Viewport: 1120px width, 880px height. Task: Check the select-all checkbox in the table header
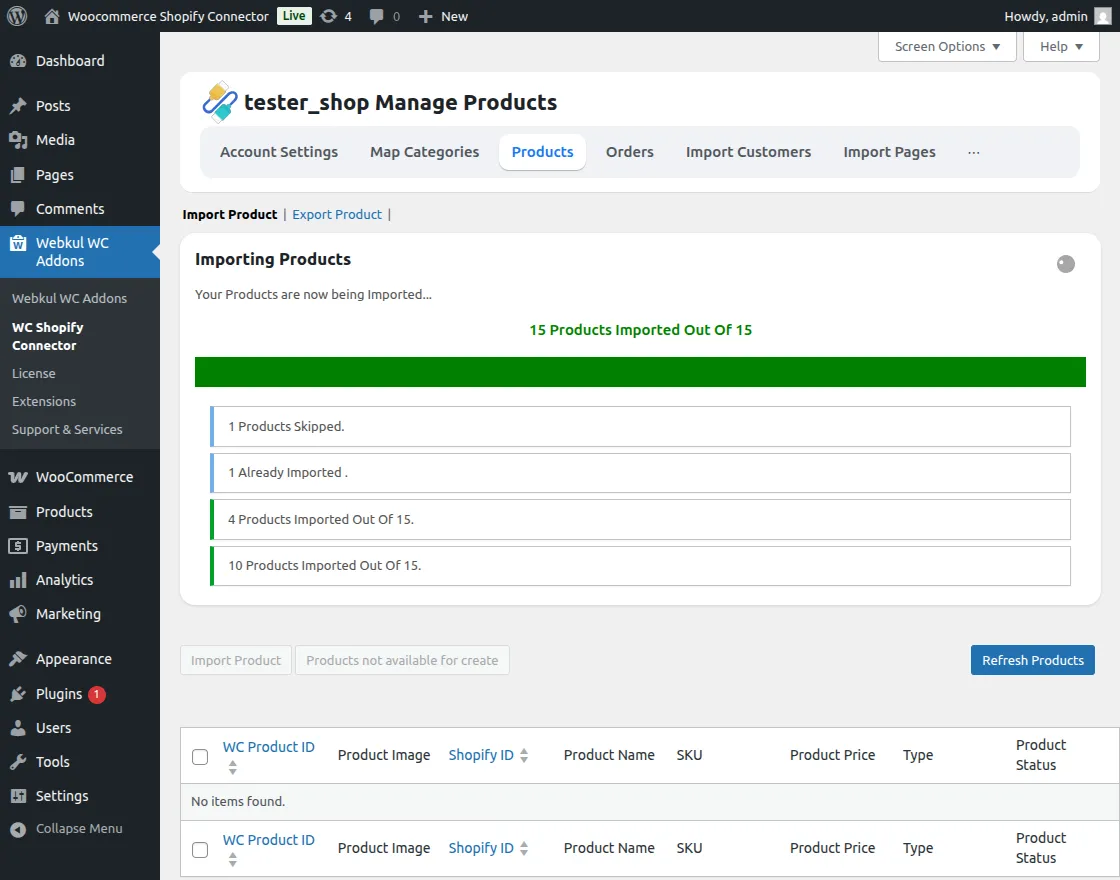pyautogui.click(x=200, y=756)
